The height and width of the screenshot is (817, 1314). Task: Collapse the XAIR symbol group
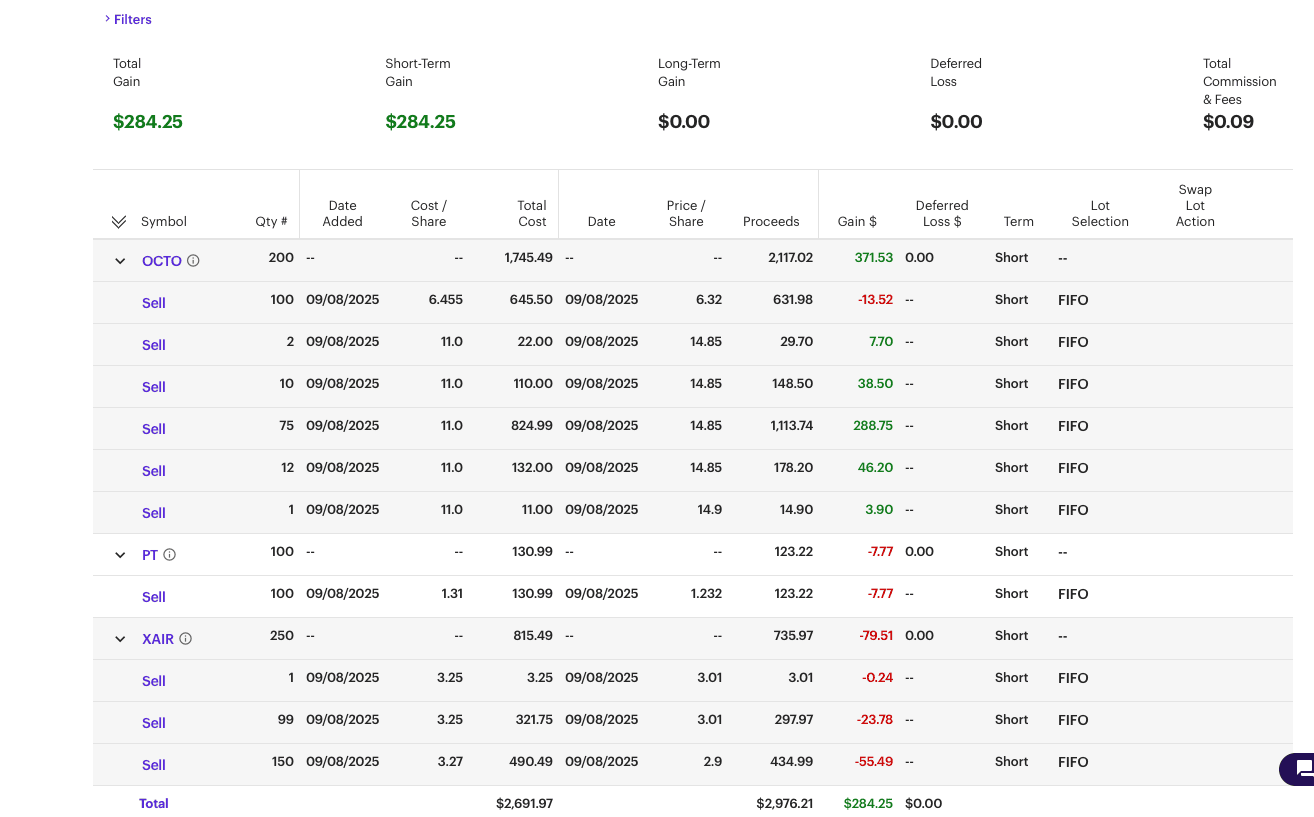120,639
